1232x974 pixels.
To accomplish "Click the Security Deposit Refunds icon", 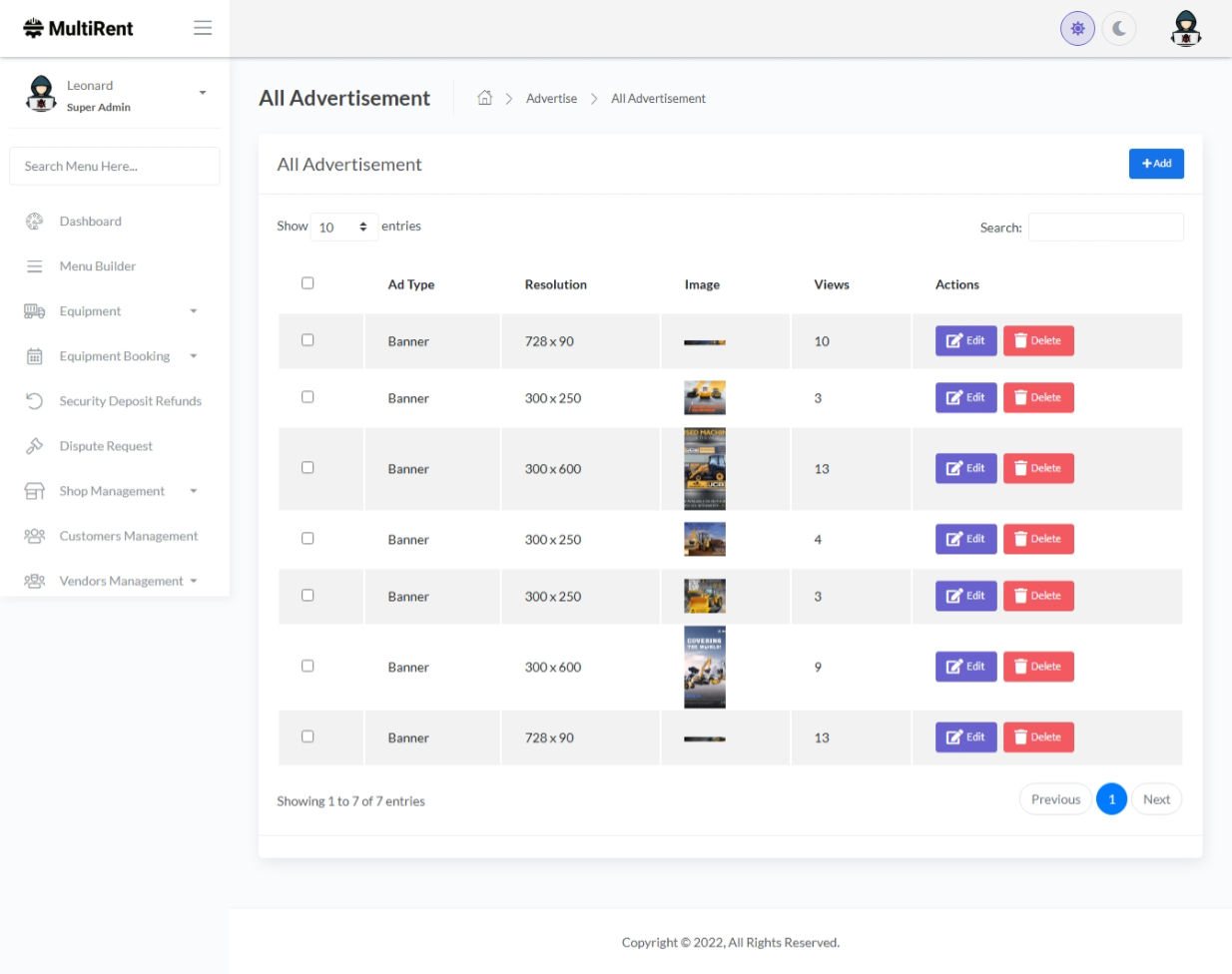I will 35,401.
